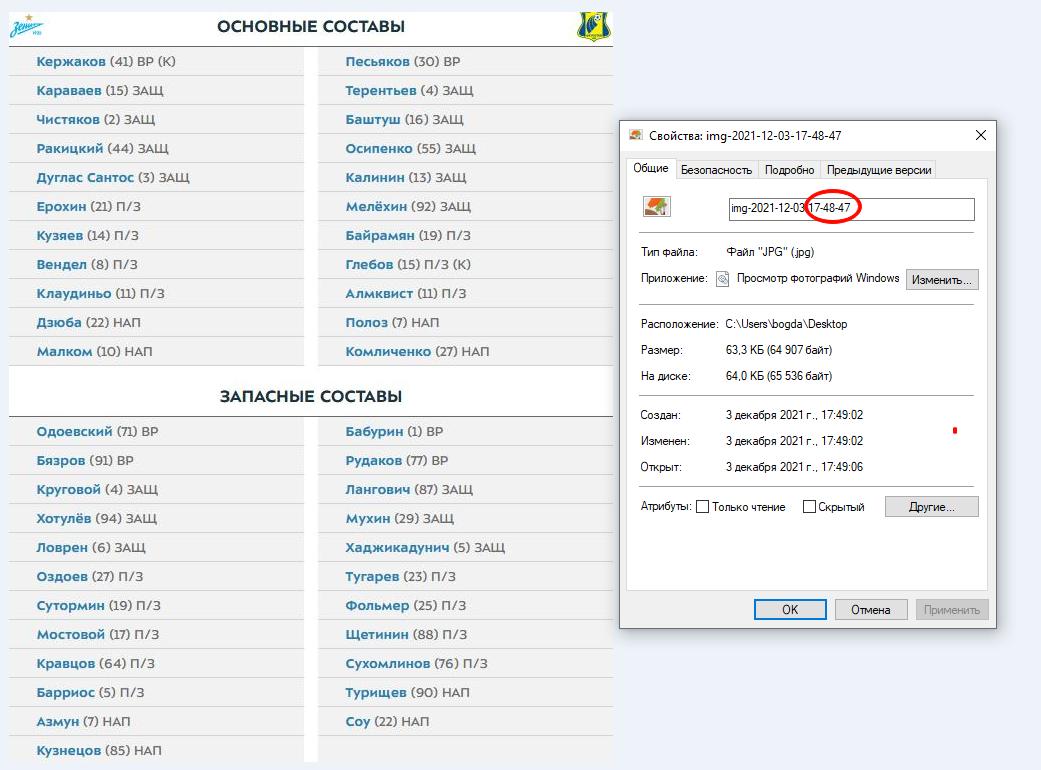1041x770 pixels.
Task: Open substitute link Хотулёв
Action: 64,518
